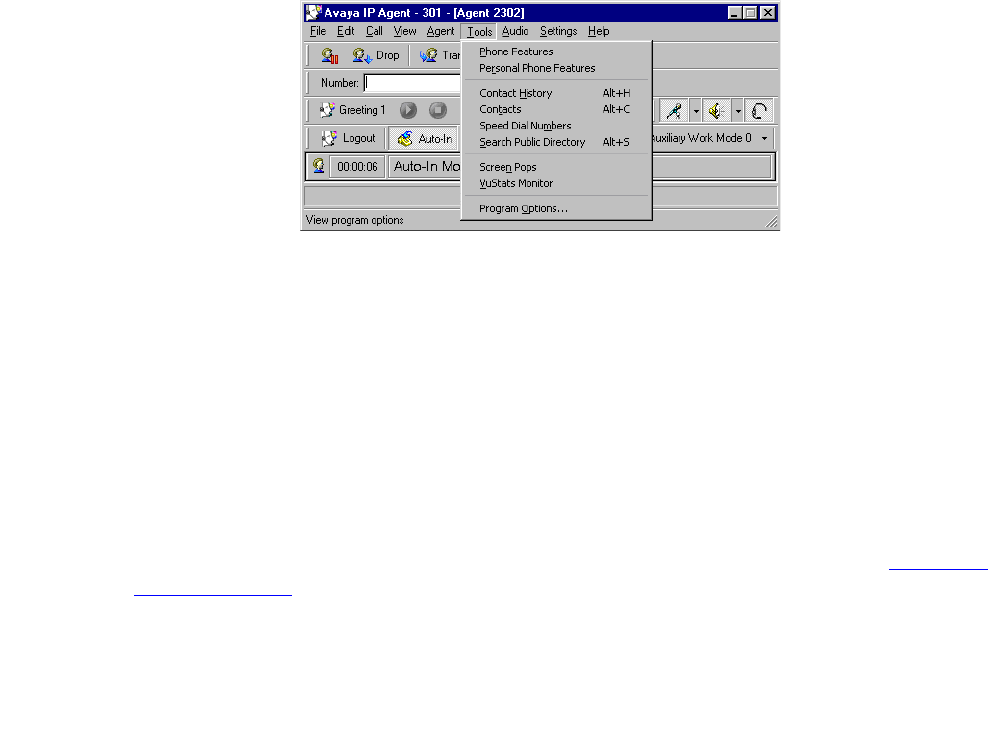Choose Search Public Directory

557,142
